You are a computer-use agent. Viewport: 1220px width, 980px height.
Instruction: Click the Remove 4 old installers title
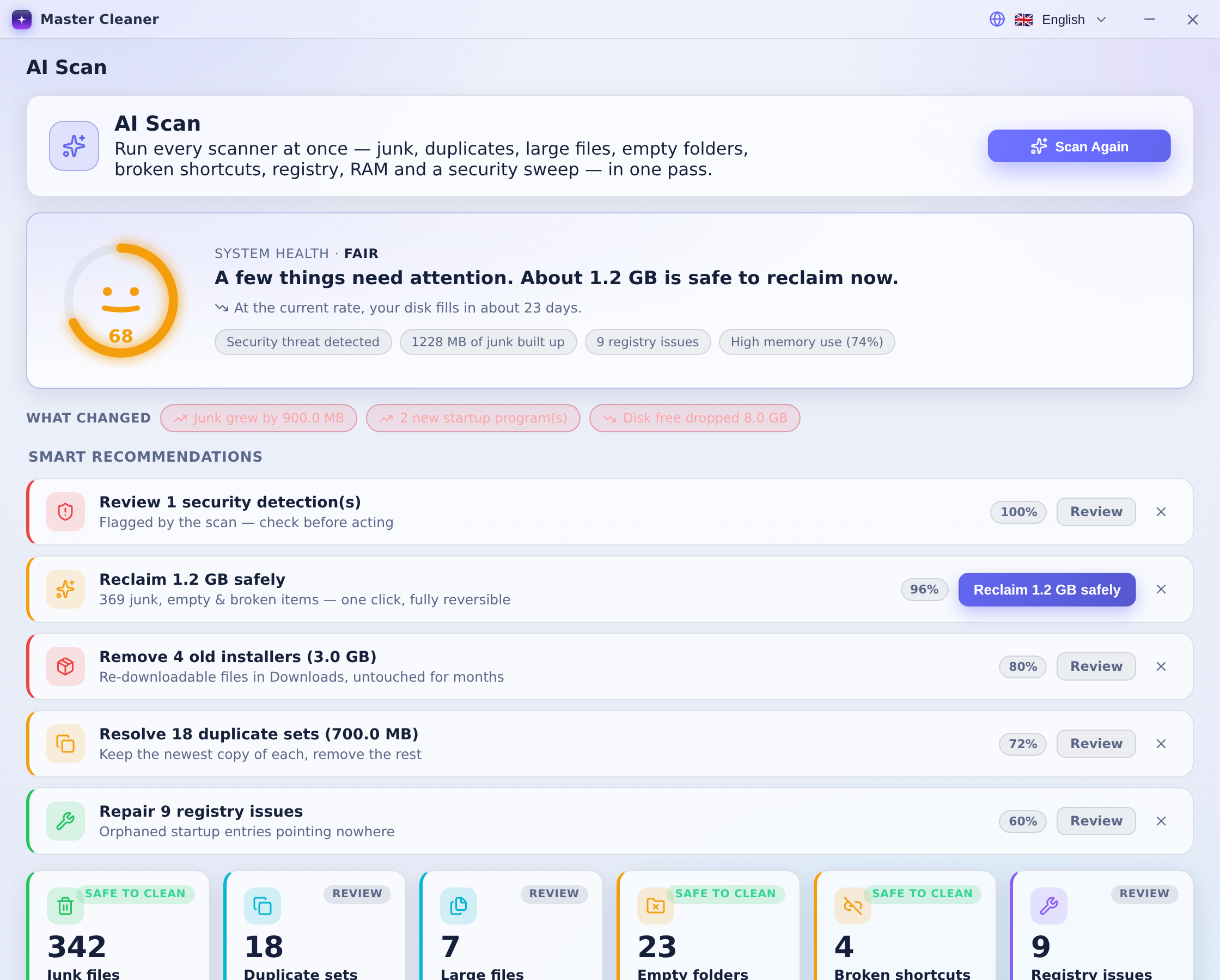tap(238, 657)
